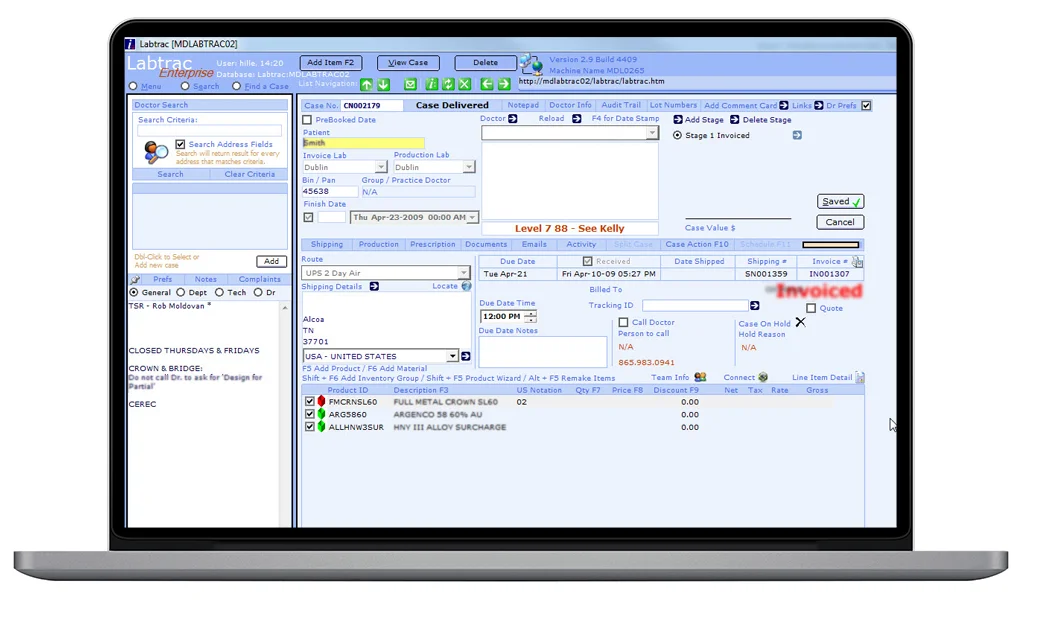
Task: Click the Connect icon
Action: point(763,377)
